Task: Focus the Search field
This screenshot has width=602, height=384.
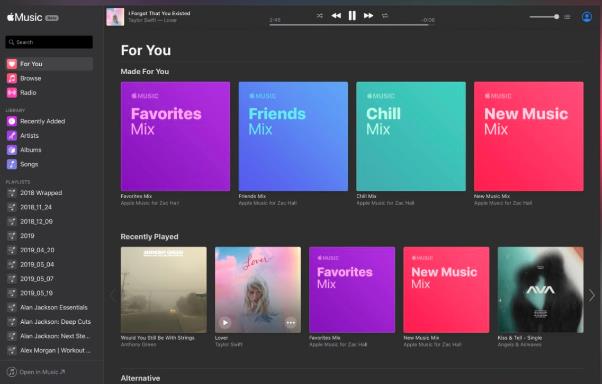Action: 49,42
